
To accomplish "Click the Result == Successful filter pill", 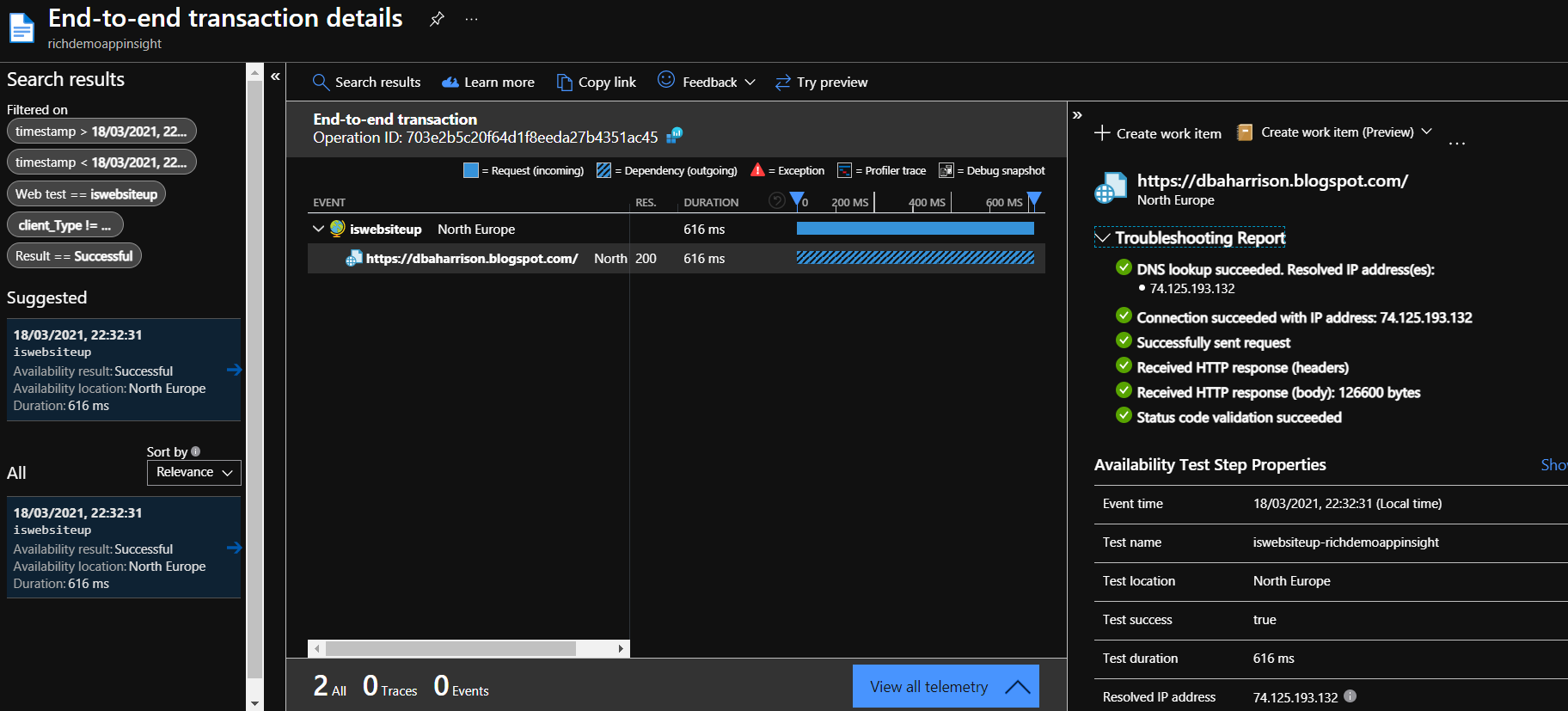I will 74,256.
